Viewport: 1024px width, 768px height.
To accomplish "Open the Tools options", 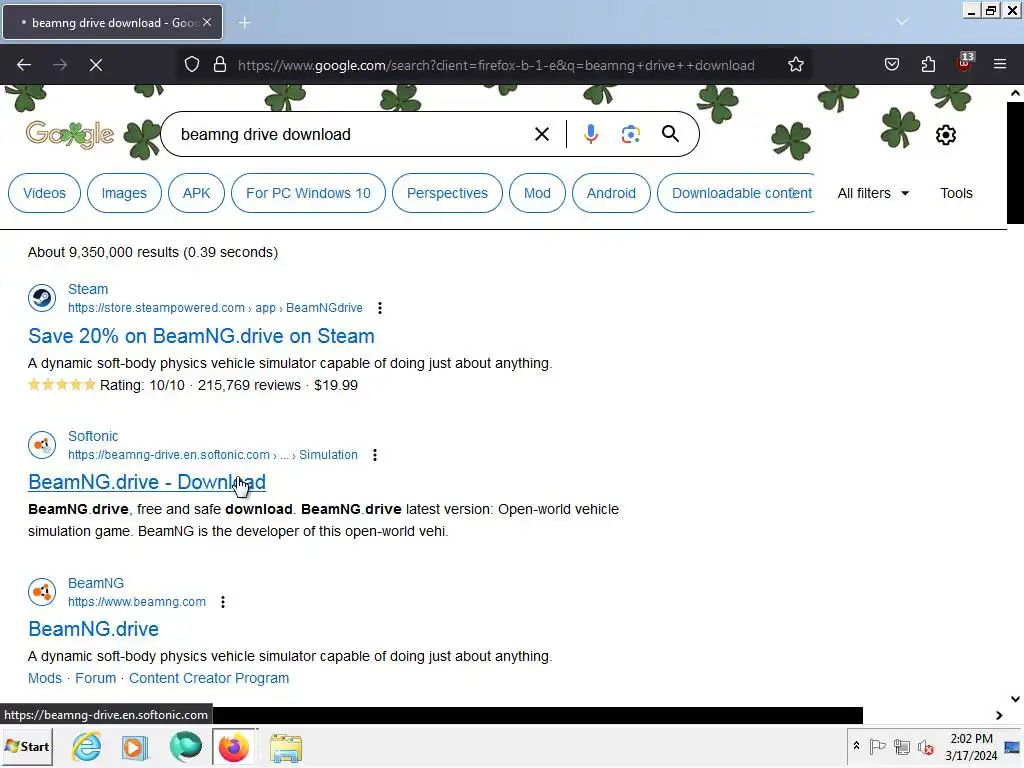I will pyautogui.click(x=956, y=193).
